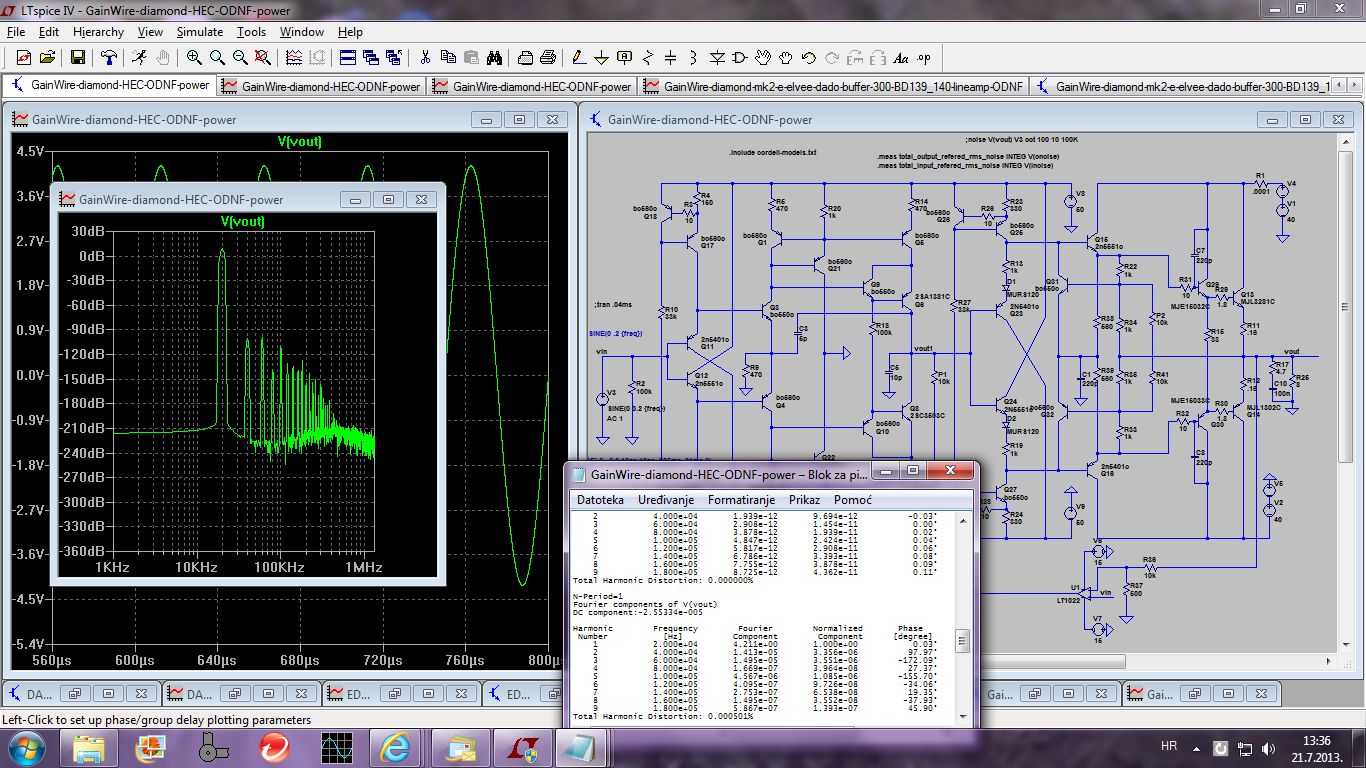Image resolution: width=1366 pixels, height=768 pixels.
Task: Click Notepad scrollbar down arrow
Action: (962, 714)
